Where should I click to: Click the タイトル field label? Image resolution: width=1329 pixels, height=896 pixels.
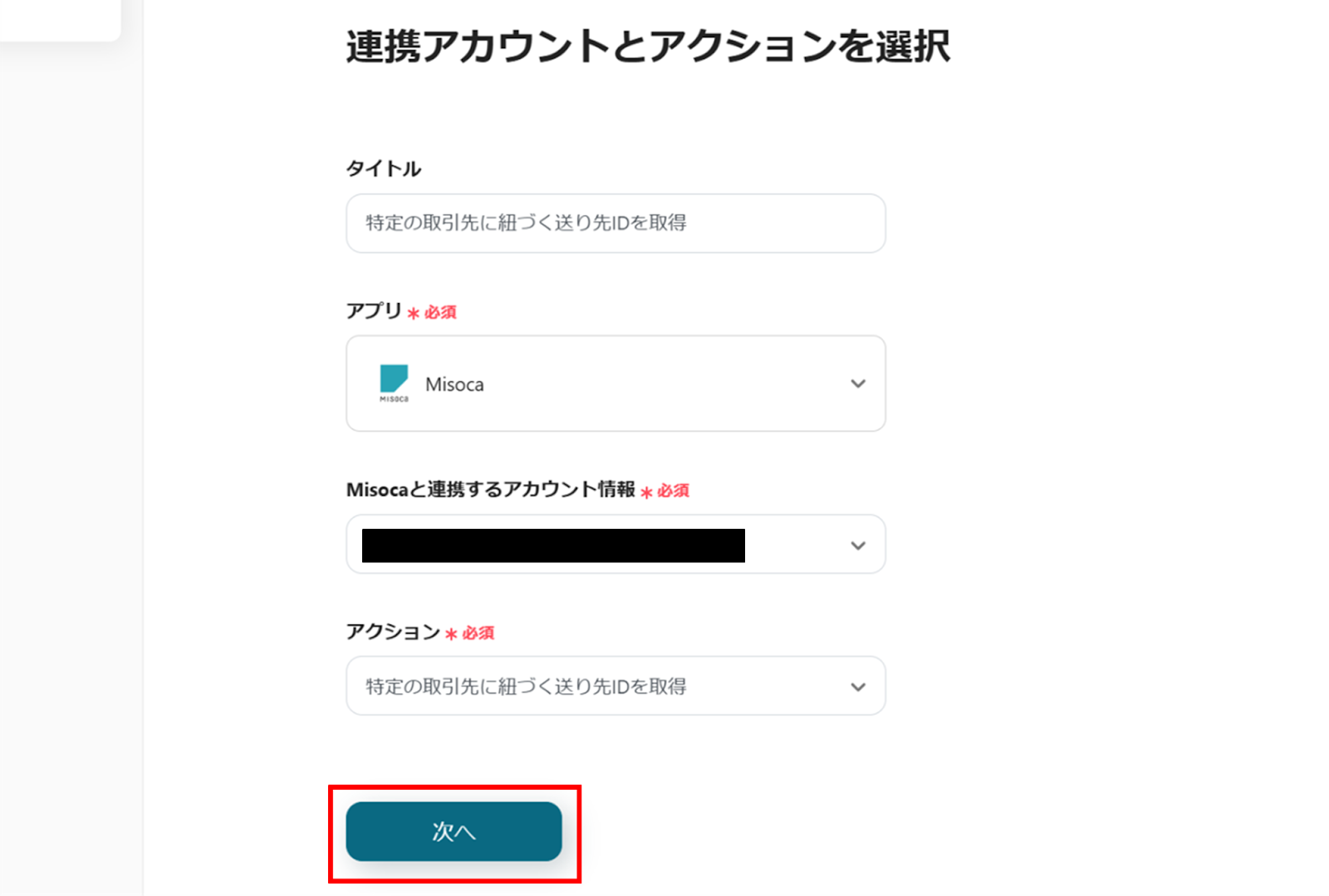pos(384,169)
